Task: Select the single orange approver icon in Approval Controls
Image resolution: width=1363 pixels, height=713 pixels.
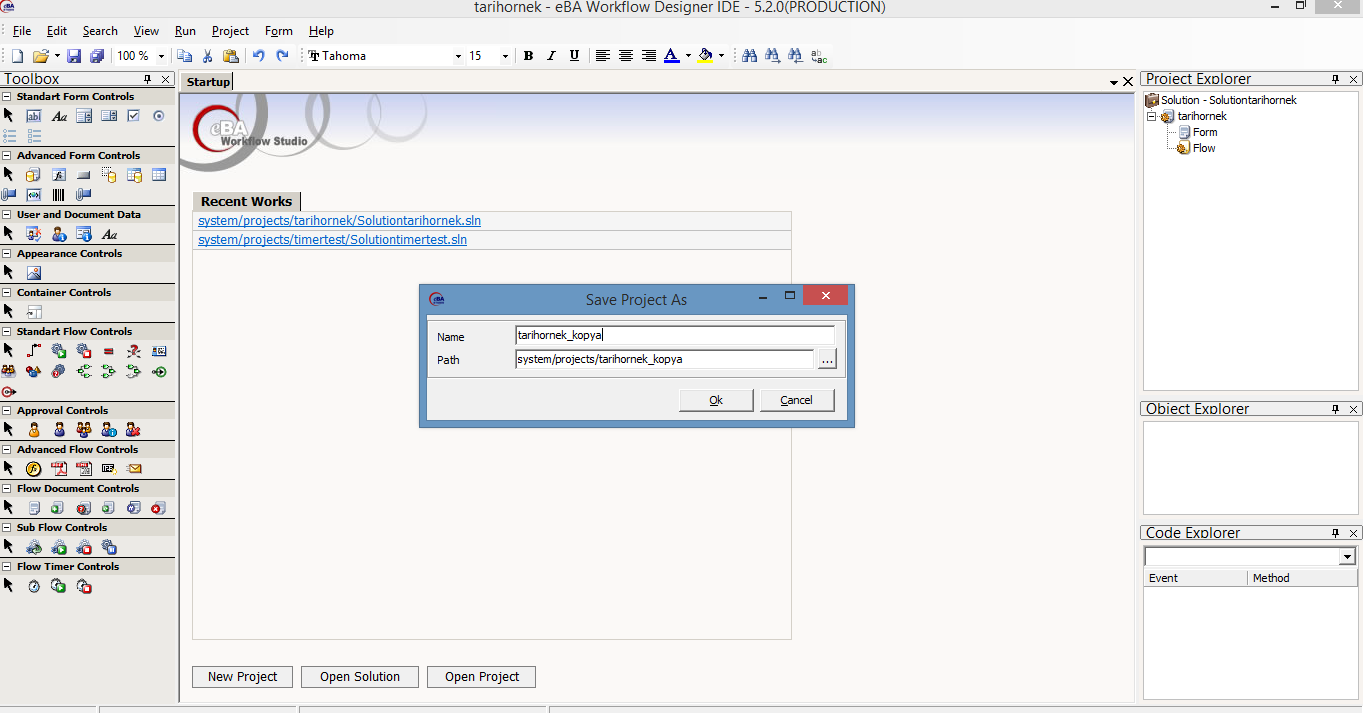Action: click(x=34, y=430)
